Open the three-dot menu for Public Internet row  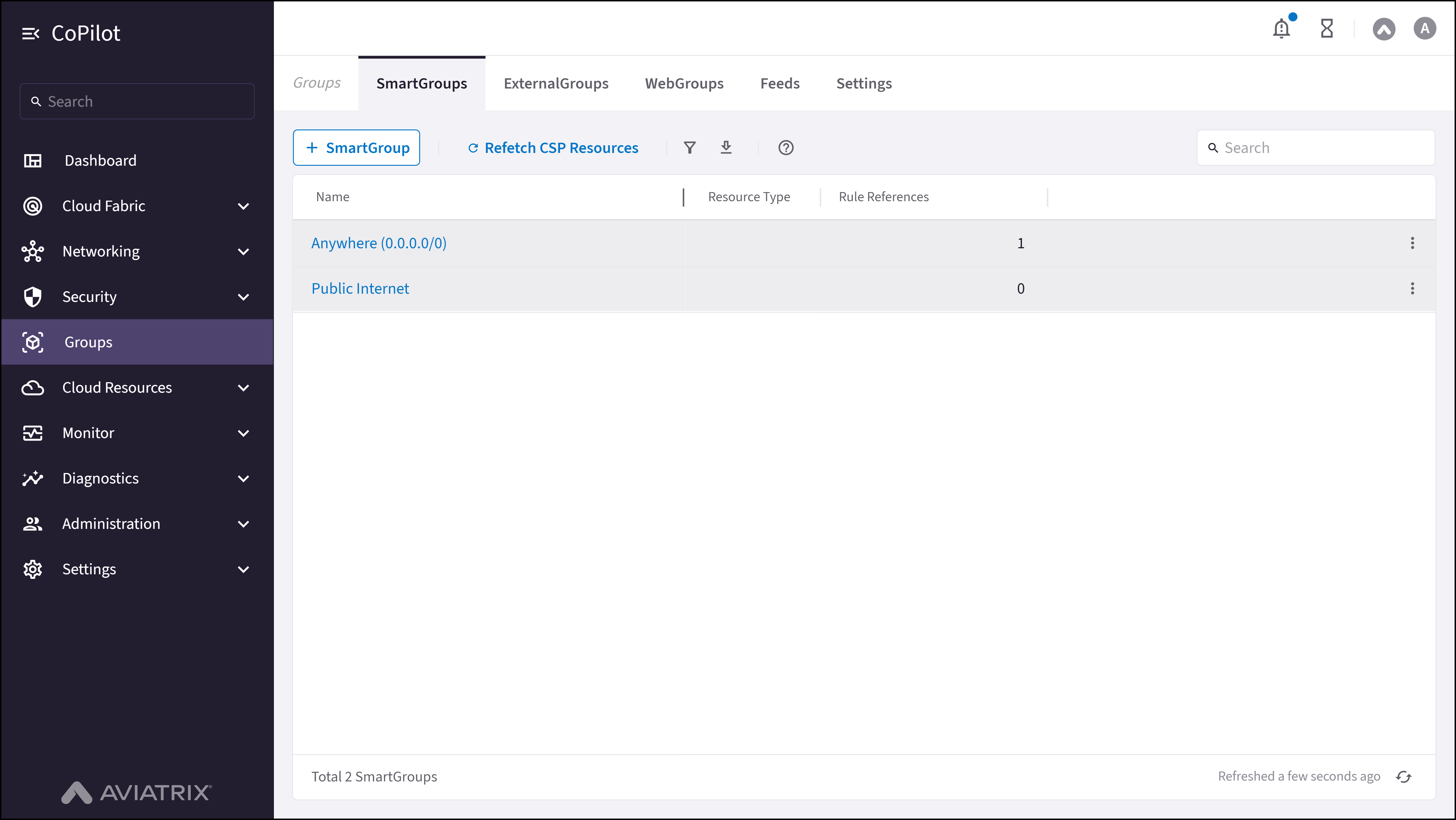[1413, 288]
